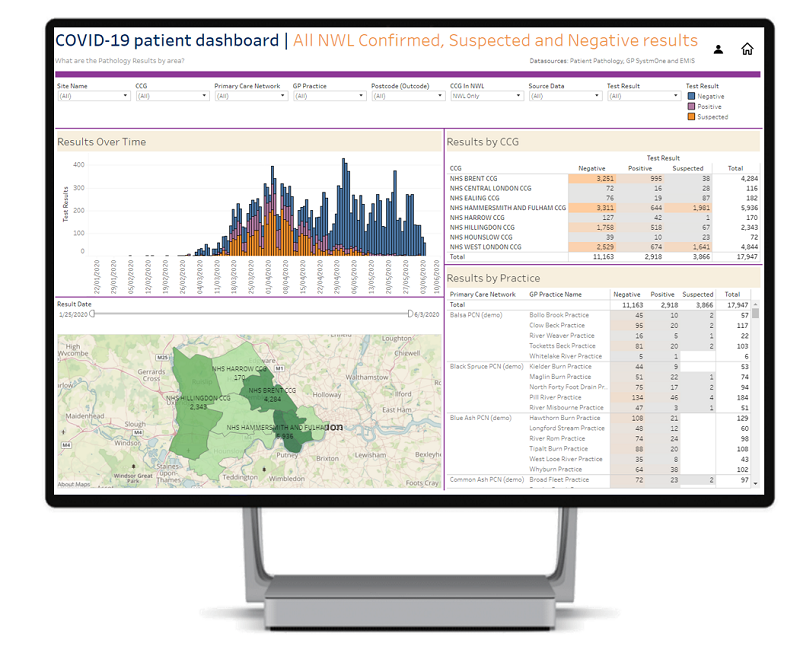Click the Suspected column header in CCG table

(688, 168)
